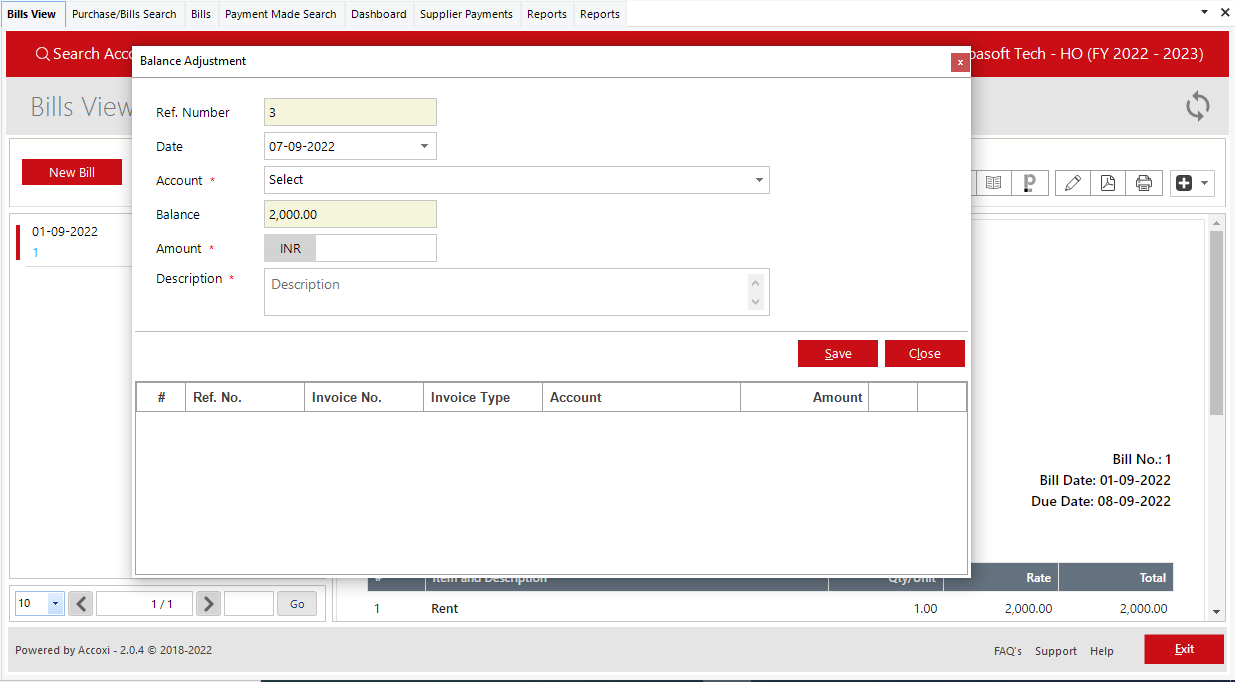Viewport: 1235px width, 682px height.
Task: Click the printer icon
Action: coord(1143,183)
